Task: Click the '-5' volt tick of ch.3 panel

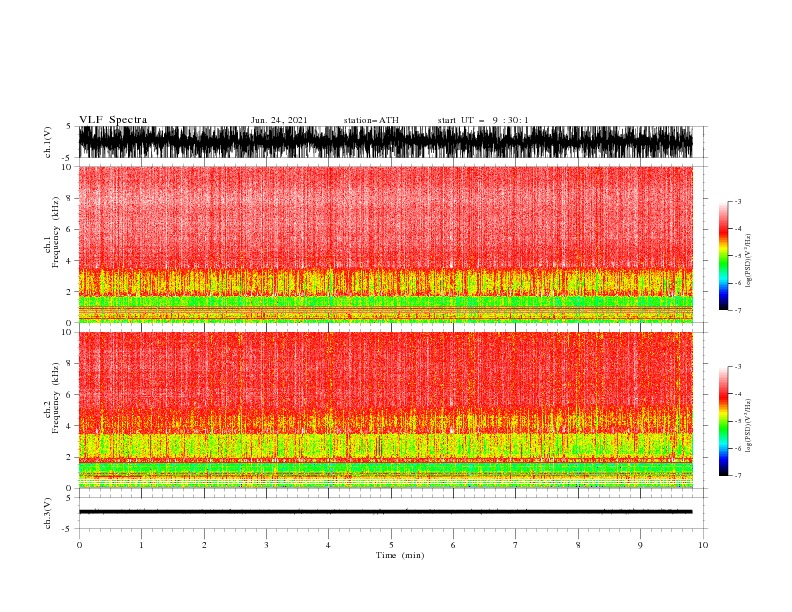Action: click(x=68, y=529)
